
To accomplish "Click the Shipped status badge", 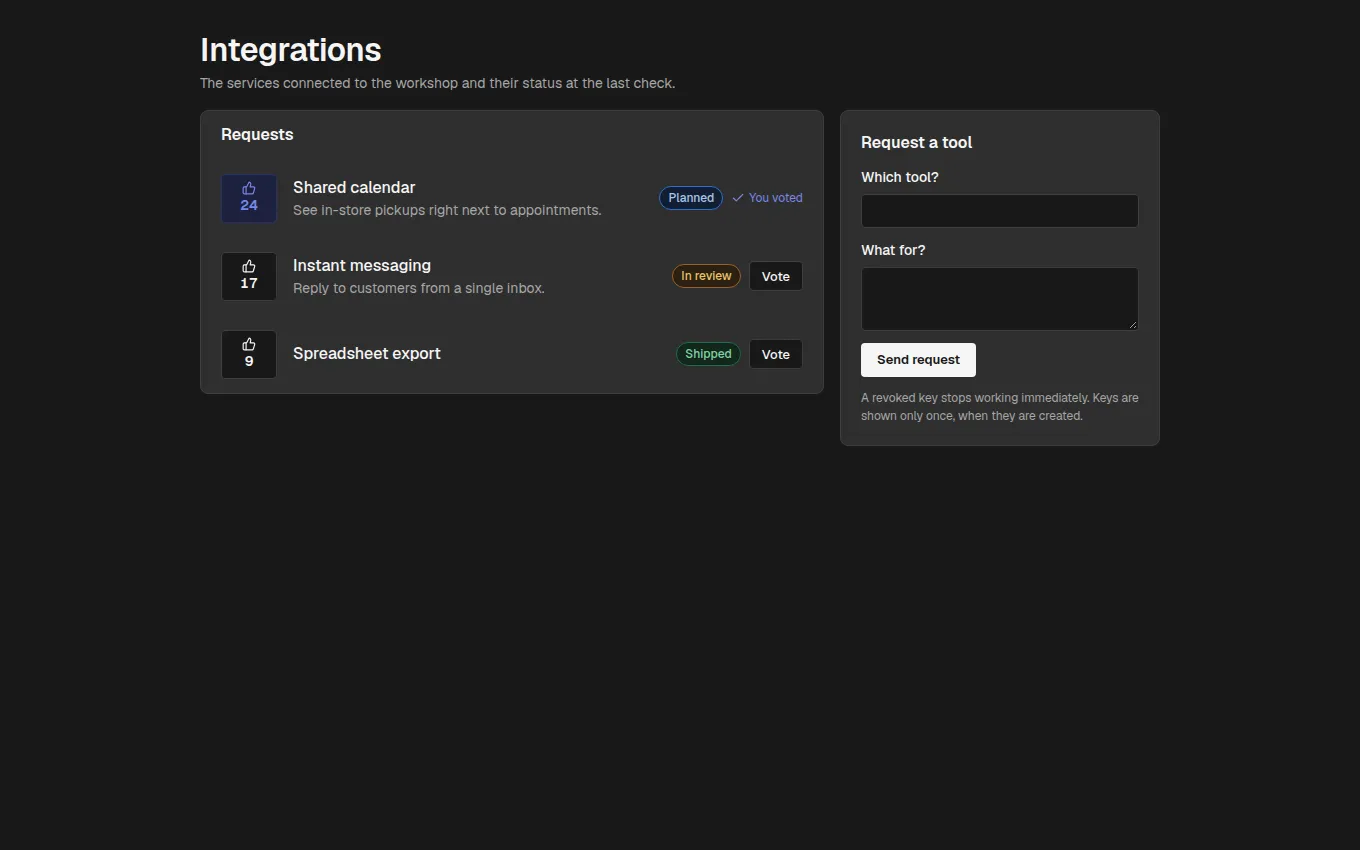I will 708,354.
